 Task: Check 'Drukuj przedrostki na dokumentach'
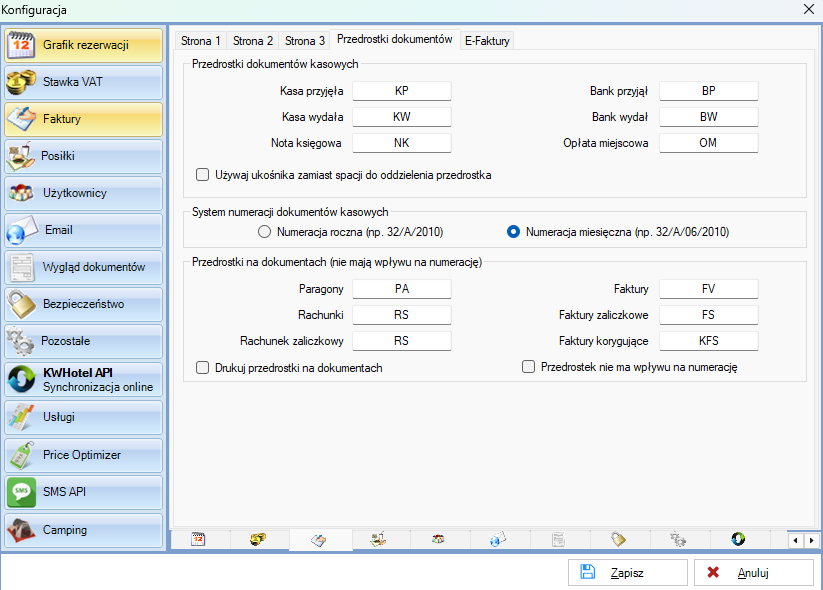pyautogui.click(x=203, y=368)
